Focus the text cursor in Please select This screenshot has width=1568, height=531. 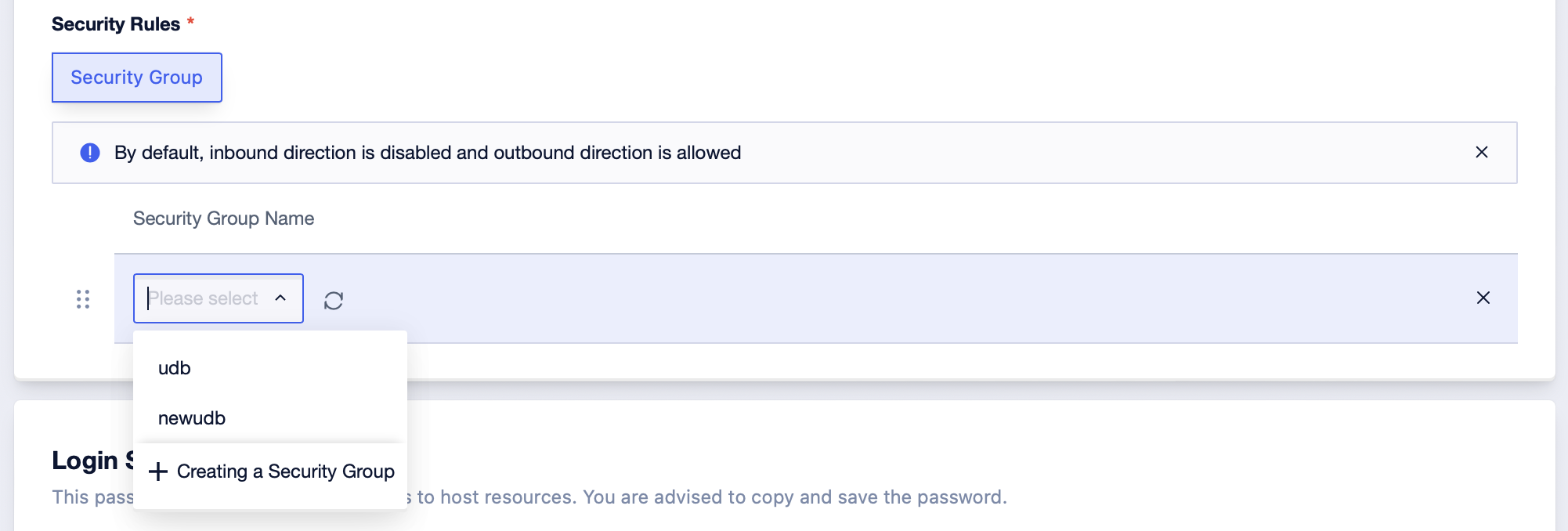(x=203, y=298)
